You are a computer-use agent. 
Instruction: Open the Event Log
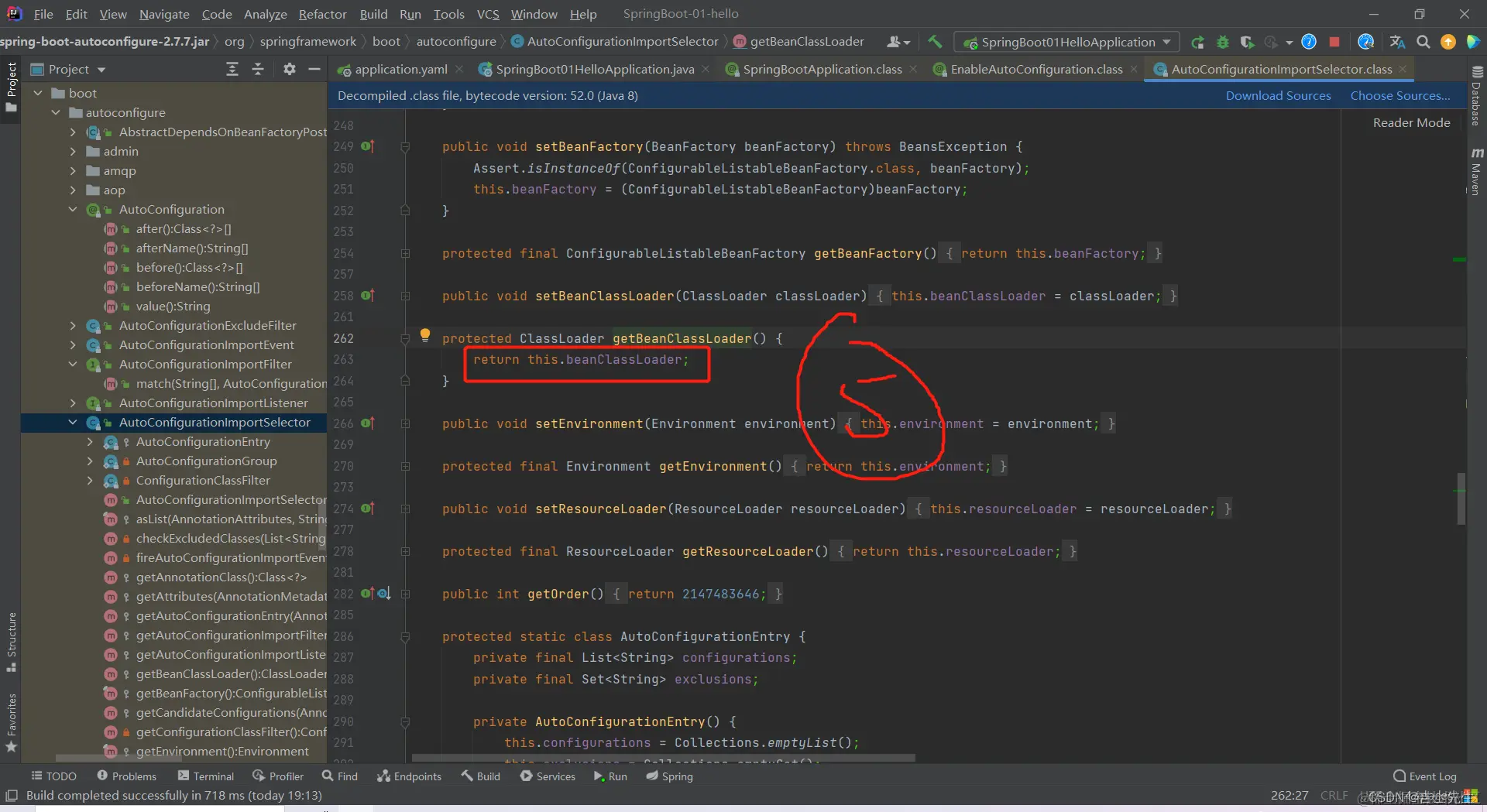pos(1425,776)
